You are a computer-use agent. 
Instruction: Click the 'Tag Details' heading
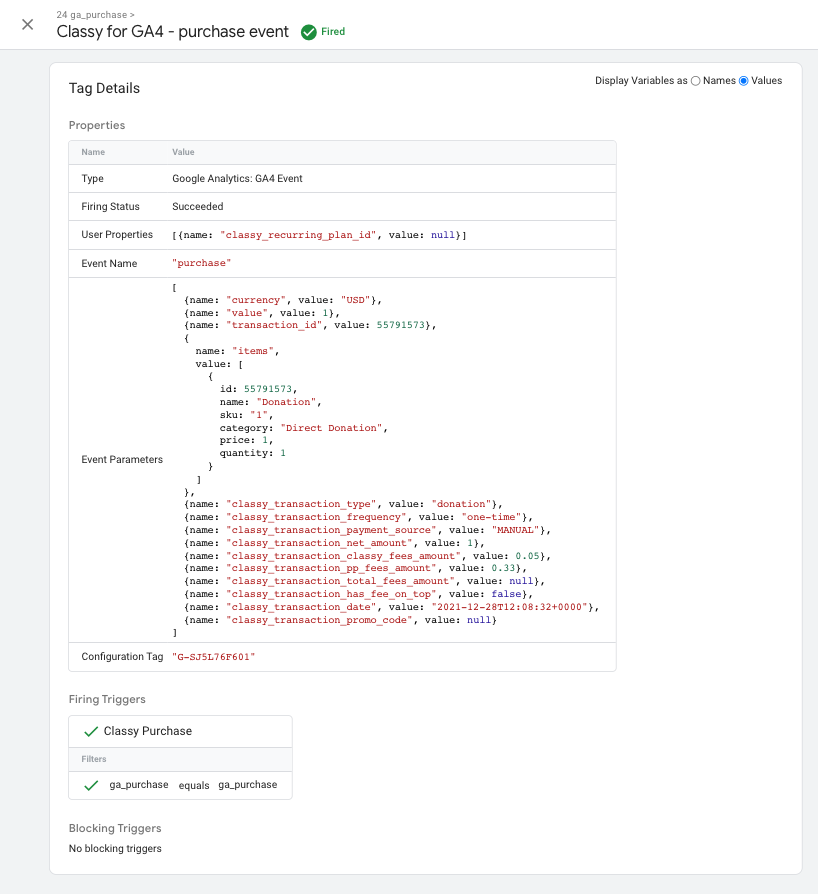click(104, 88)
